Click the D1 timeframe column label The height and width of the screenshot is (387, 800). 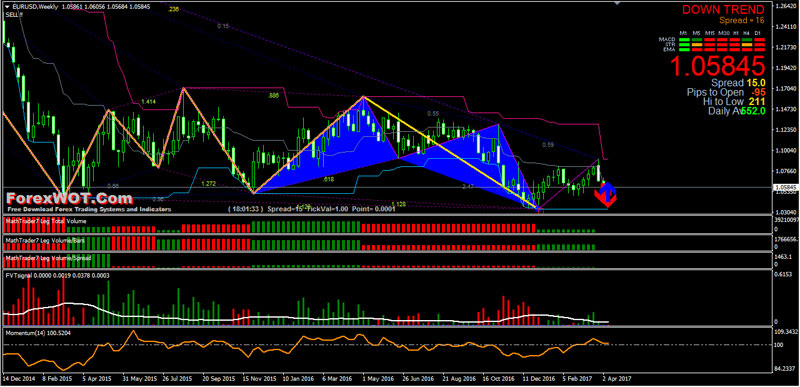tap(759, 33)
